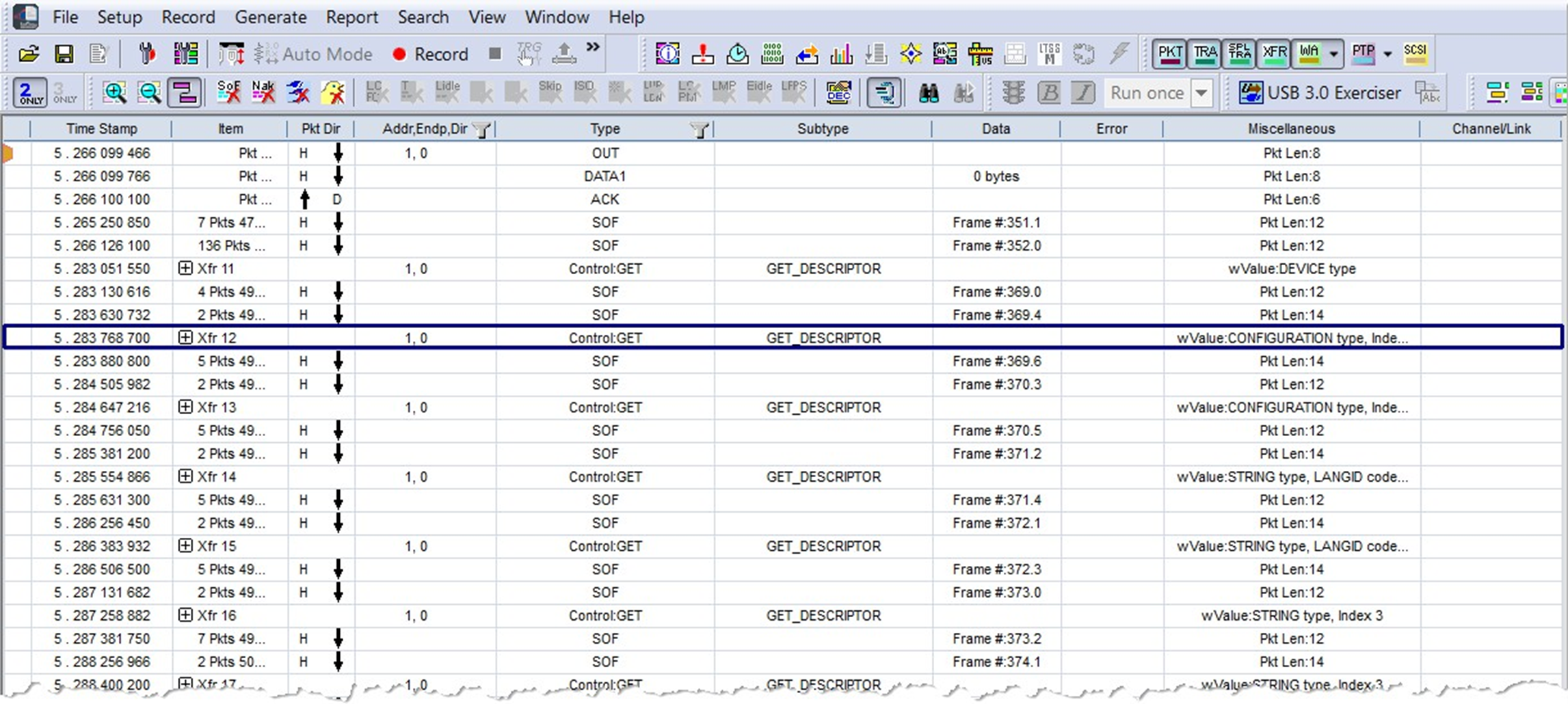Start recording with the Record button
Image resolution: width=1568 pixels, height=704 pixels.
coord(430,54)
